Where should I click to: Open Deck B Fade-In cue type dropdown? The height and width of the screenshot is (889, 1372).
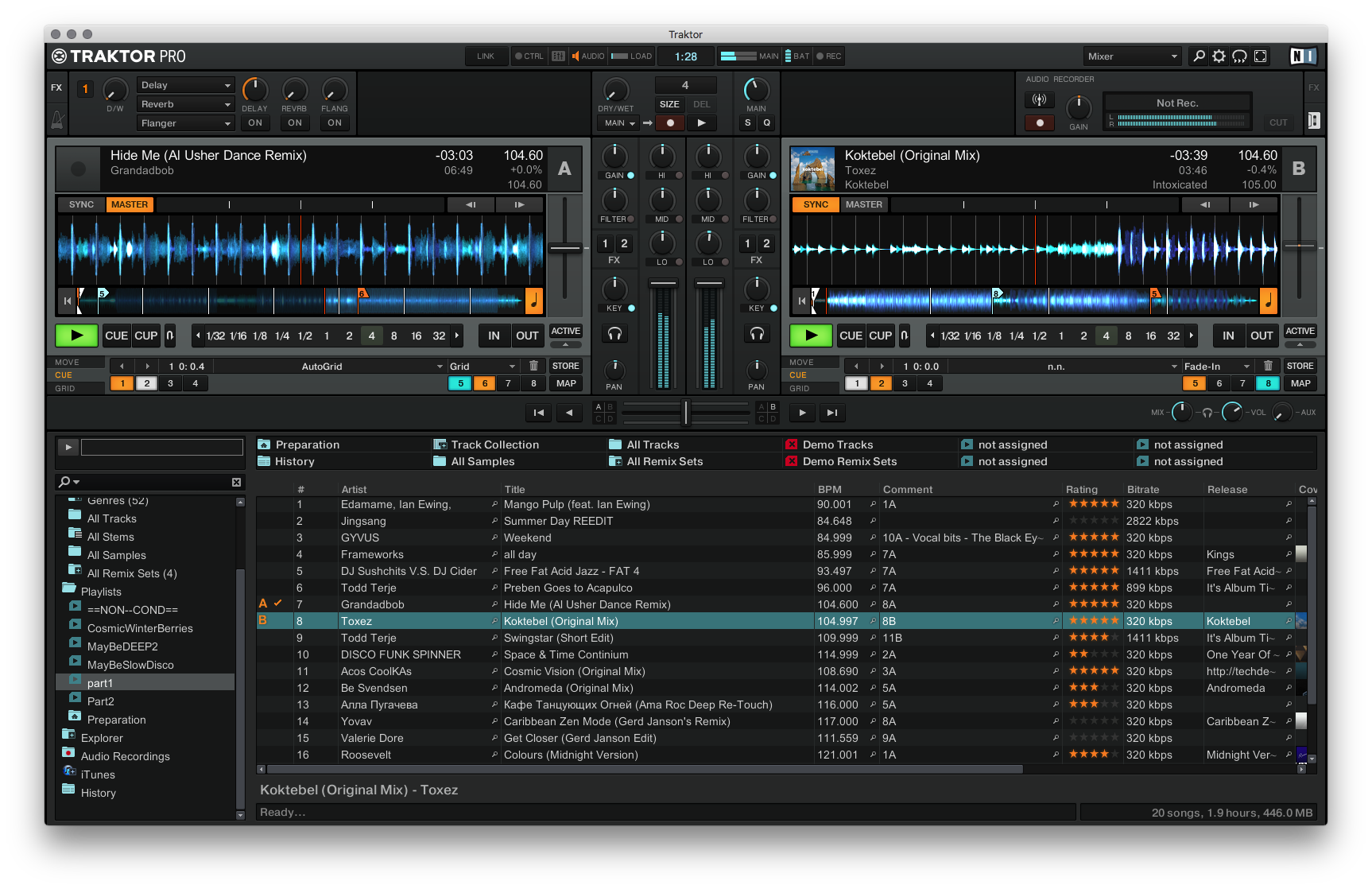click(1217, 367)
